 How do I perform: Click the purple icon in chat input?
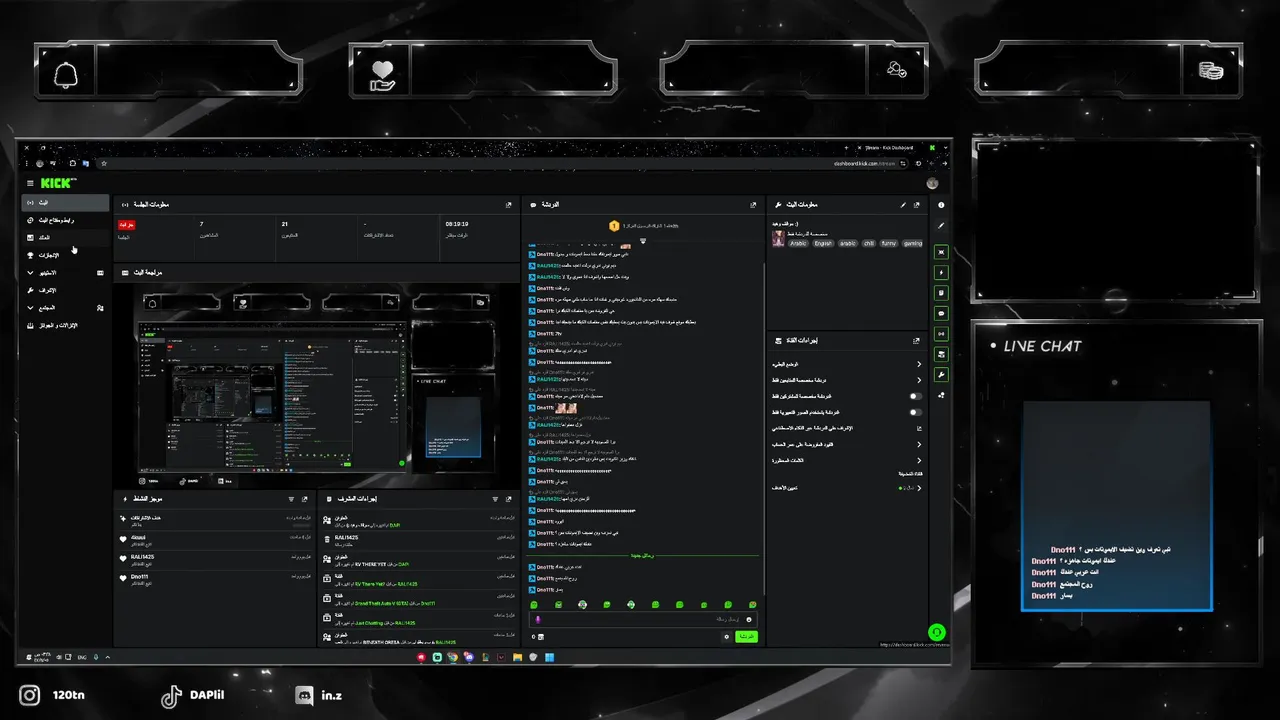[538, 619]
